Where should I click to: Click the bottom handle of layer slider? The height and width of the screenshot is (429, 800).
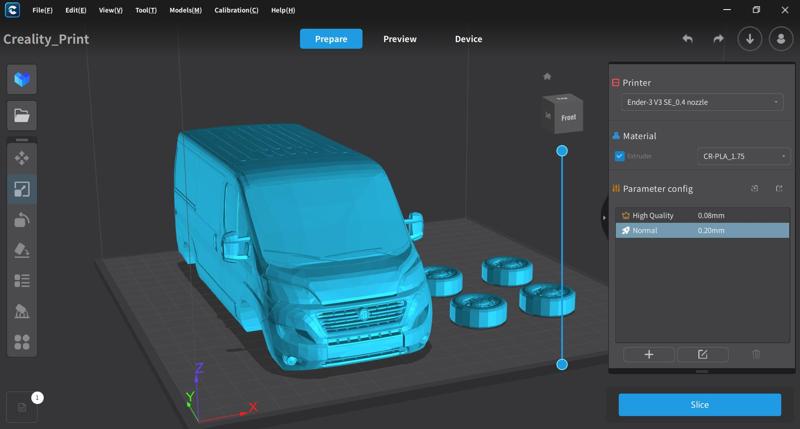(562, 364)
